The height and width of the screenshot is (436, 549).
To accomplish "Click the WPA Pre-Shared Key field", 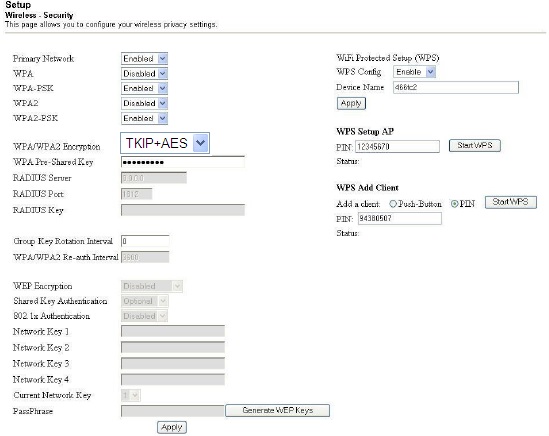I will pyautogui.click(x=183, y=162).
